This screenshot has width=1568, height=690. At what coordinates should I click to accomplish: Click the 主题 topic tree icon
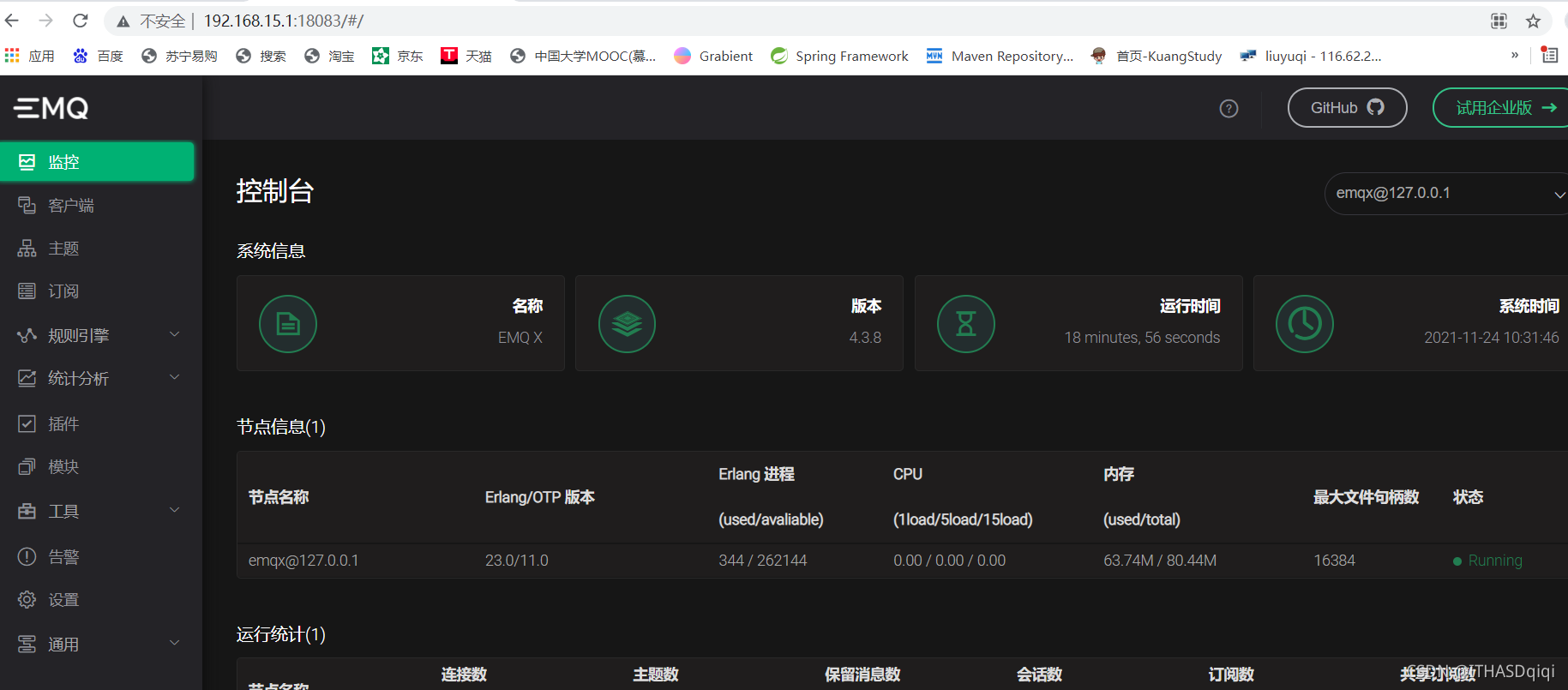point(27,249)
